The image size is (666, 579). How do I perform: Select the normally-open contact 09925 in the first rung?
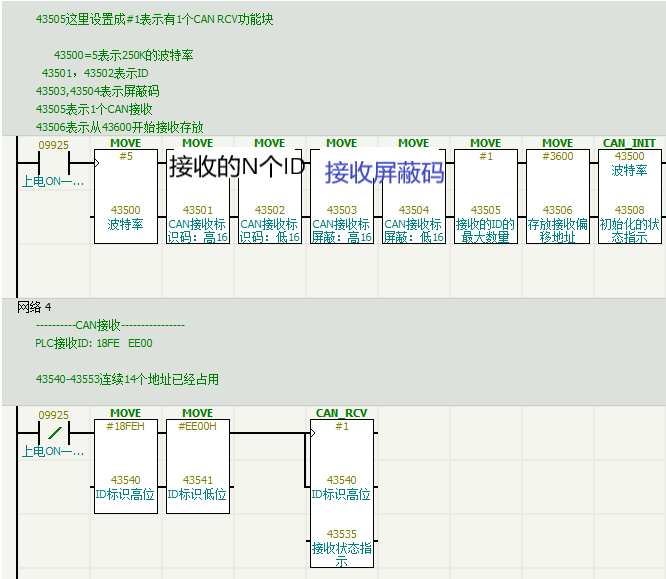pos(54,163)
